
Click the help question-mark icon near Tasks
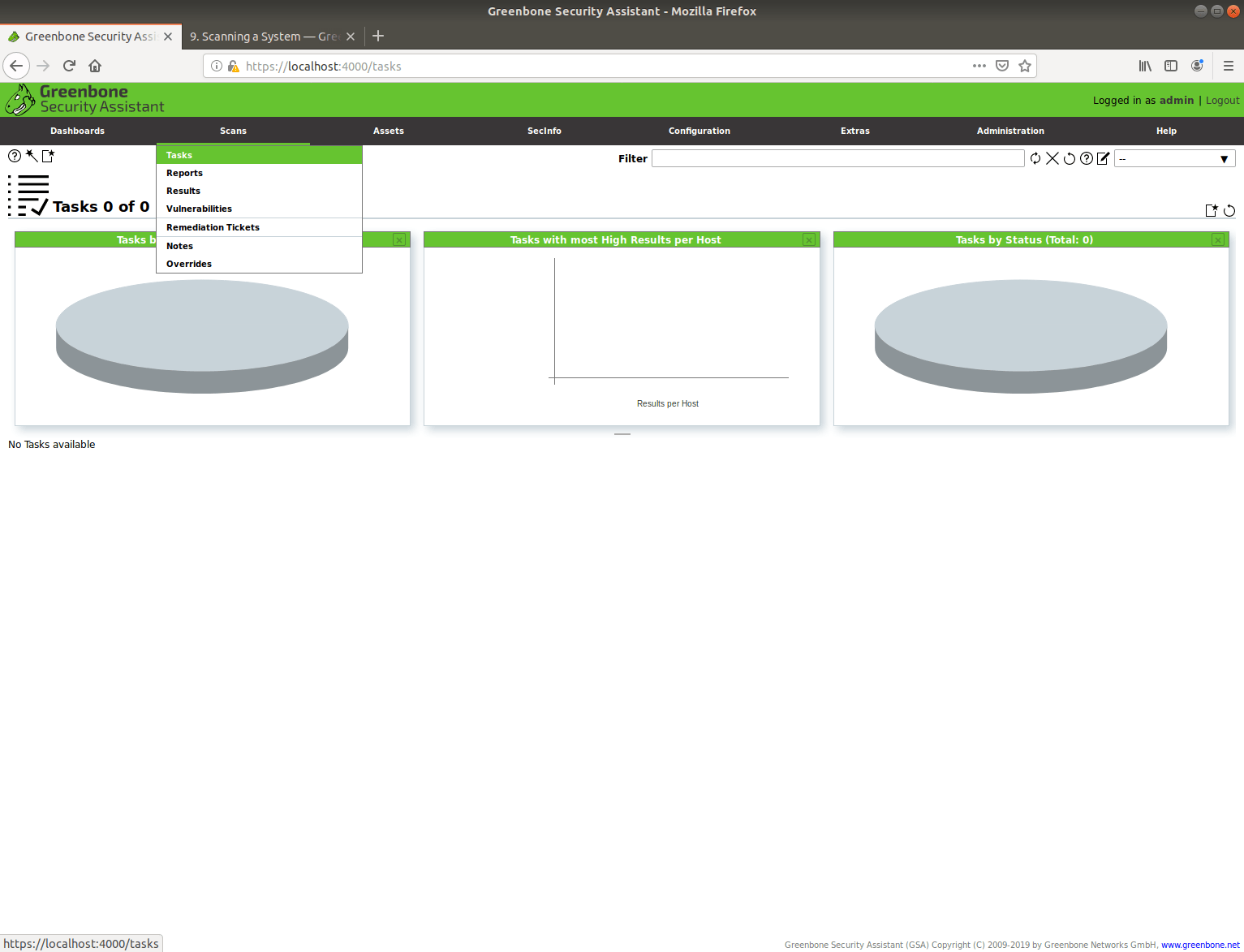click(x=15, y=156)
